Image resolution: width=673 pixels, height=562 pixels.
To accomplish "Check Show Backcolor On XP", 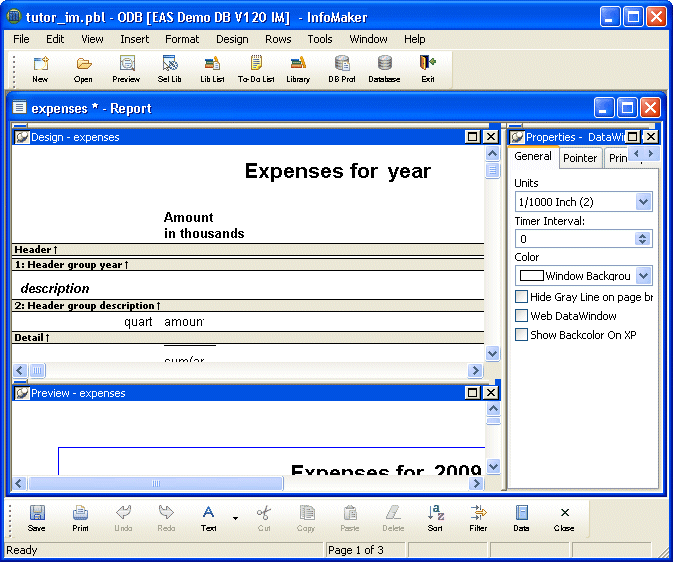I will (x=521, y=334).
